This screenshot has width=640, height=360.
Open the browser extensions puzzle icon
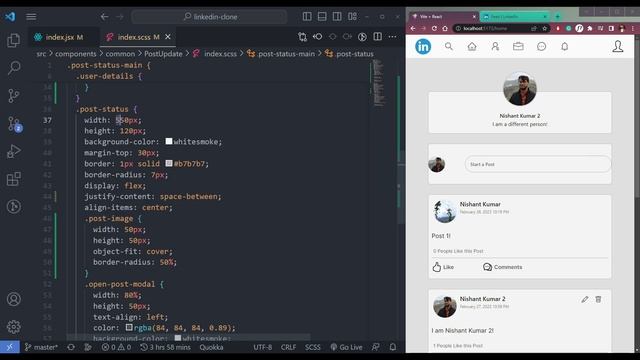[589, 29]
